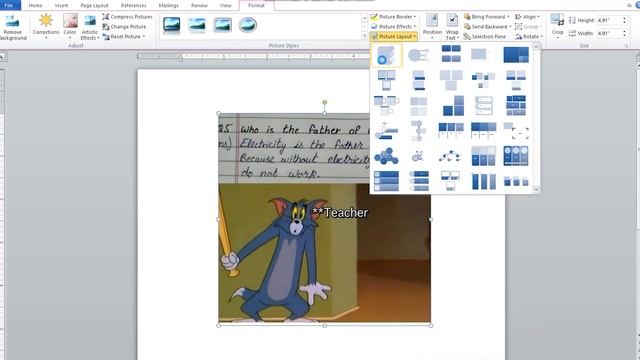Decrease picture Height with down arrow

coord(624,22)
